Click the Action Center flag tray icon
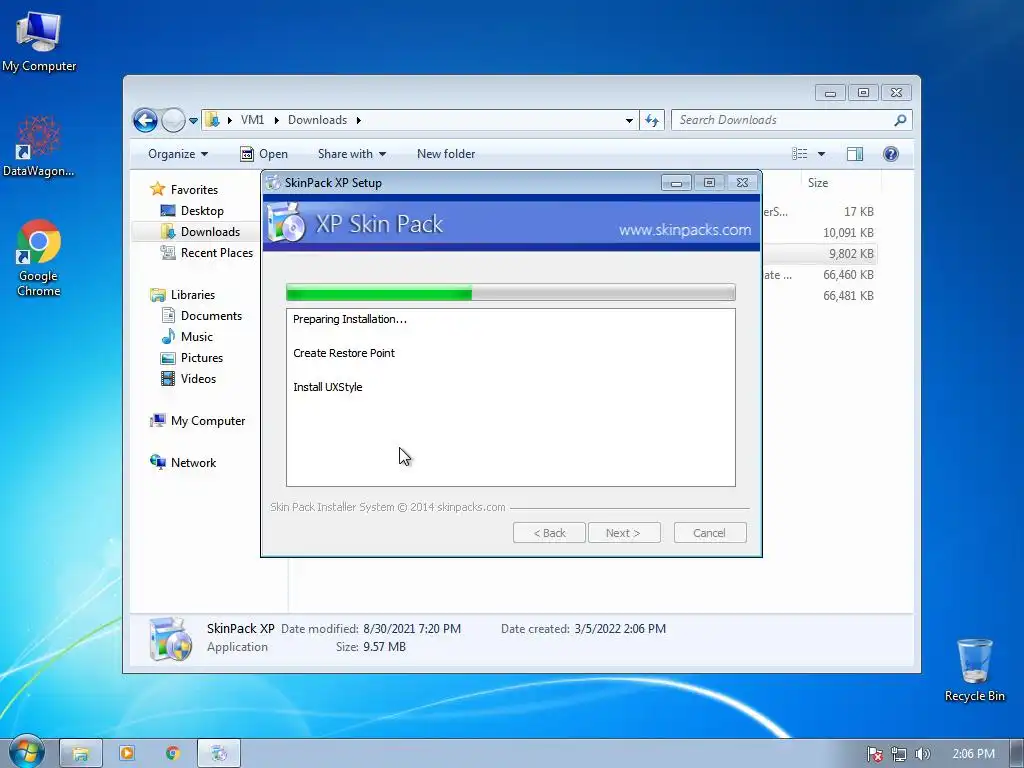 coord(874,754)
